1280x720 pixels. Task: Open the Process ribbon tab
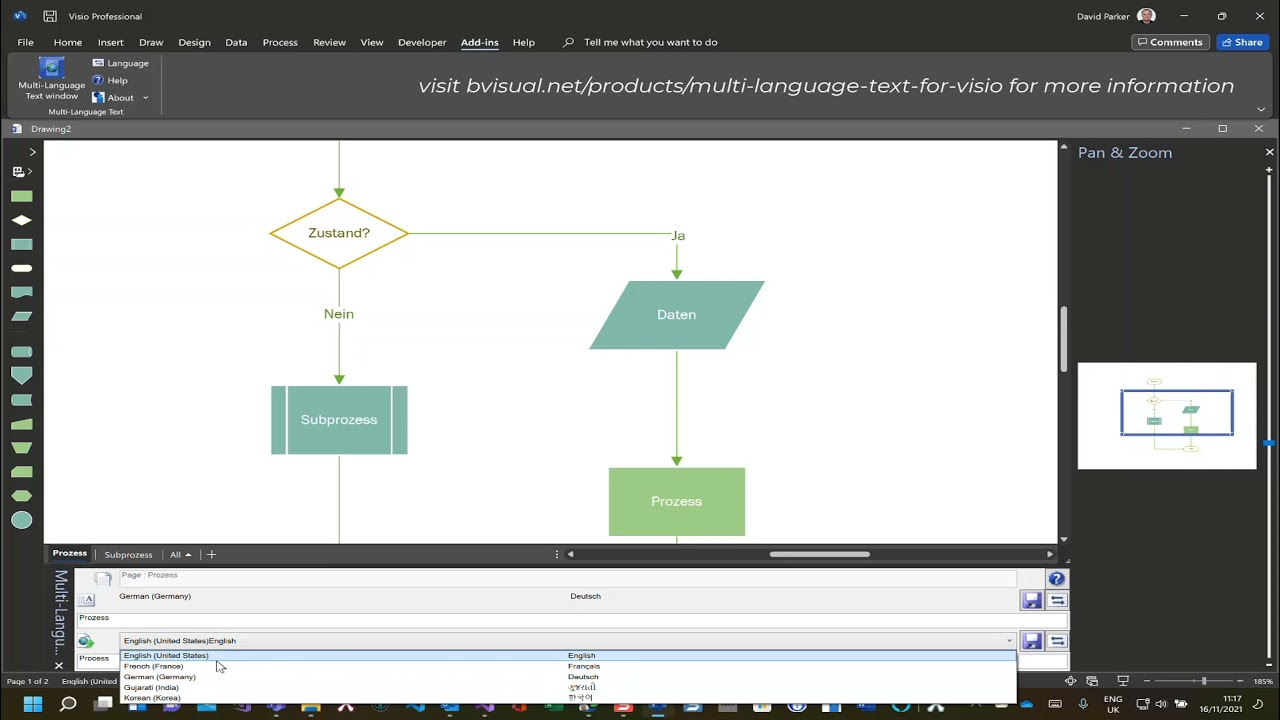(x=280, y=42)
